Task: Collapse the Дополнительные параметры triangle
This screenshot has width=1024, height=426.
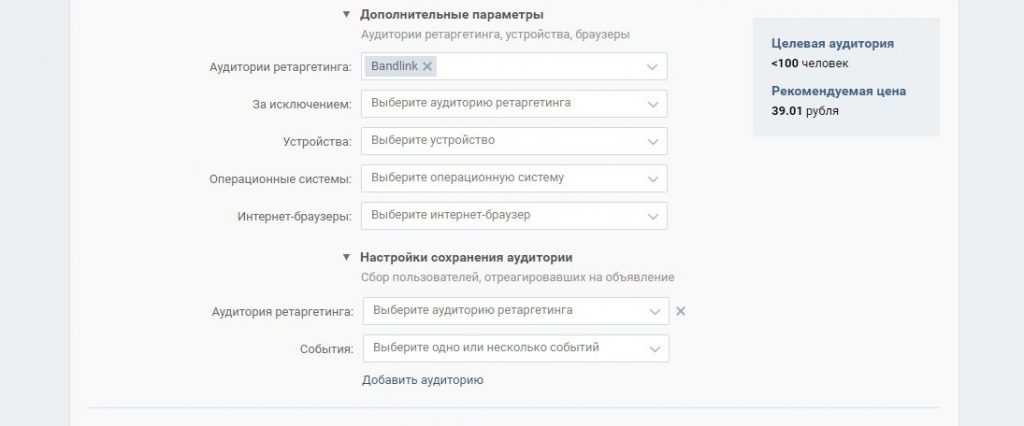Action: (x=347, y=14)
